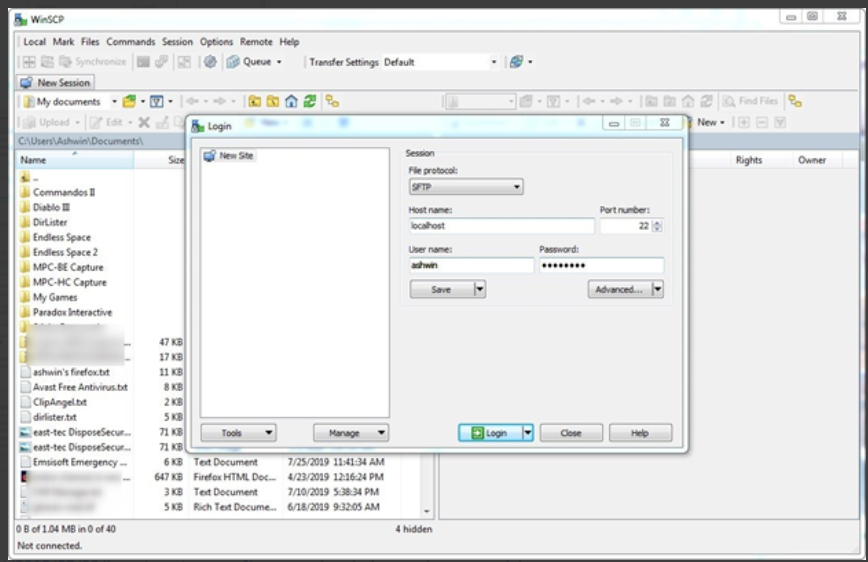The width and height of the screenshot is (868, 562).
Task: Open the My documents directory dropdown
Action: 70,101
